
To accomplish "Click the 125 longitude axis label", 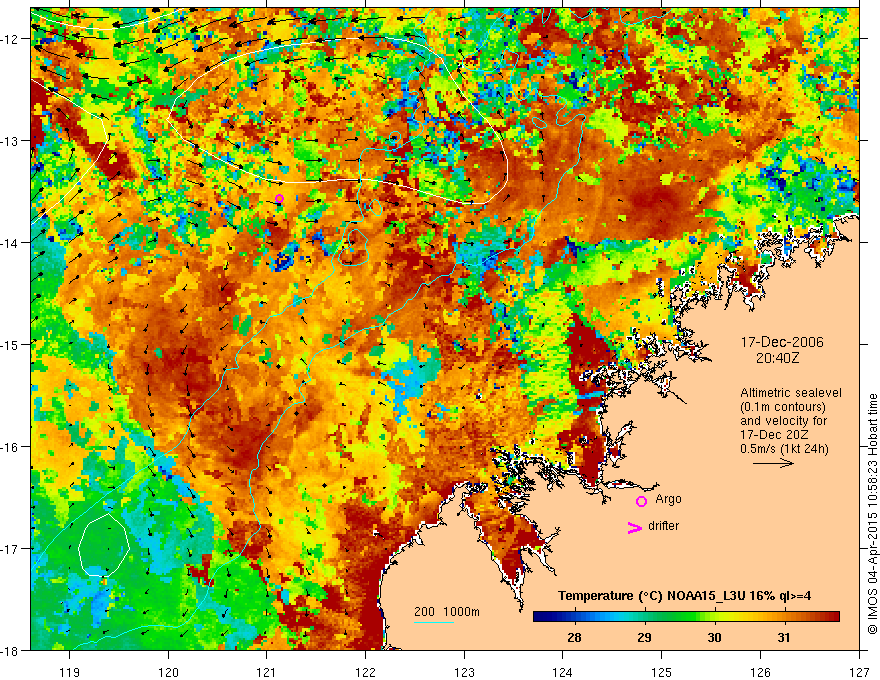I will pos(662,672).
